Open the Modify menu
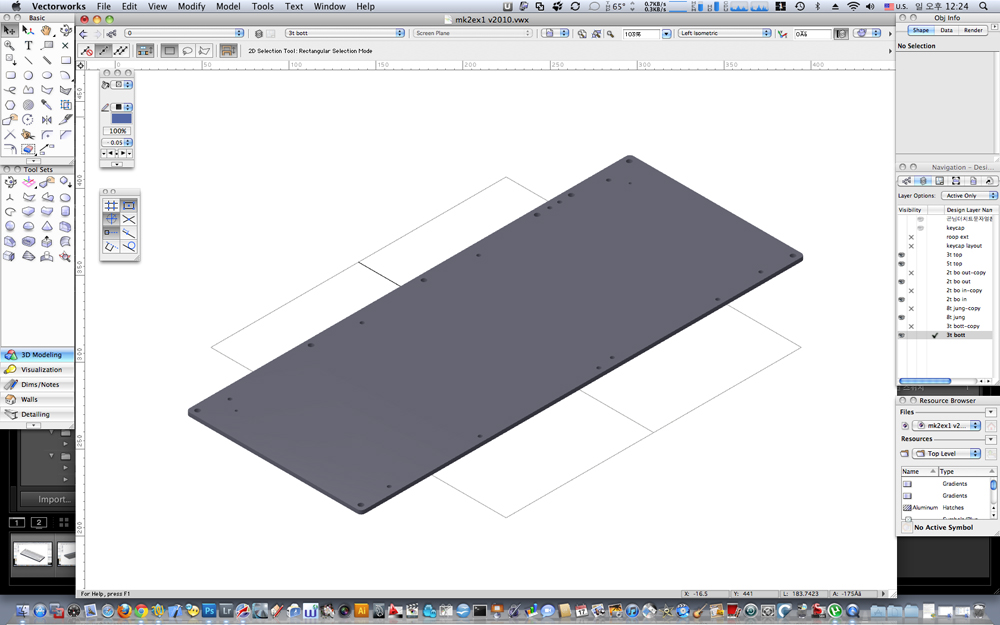 pyautogui.click(x=191, y=6)
